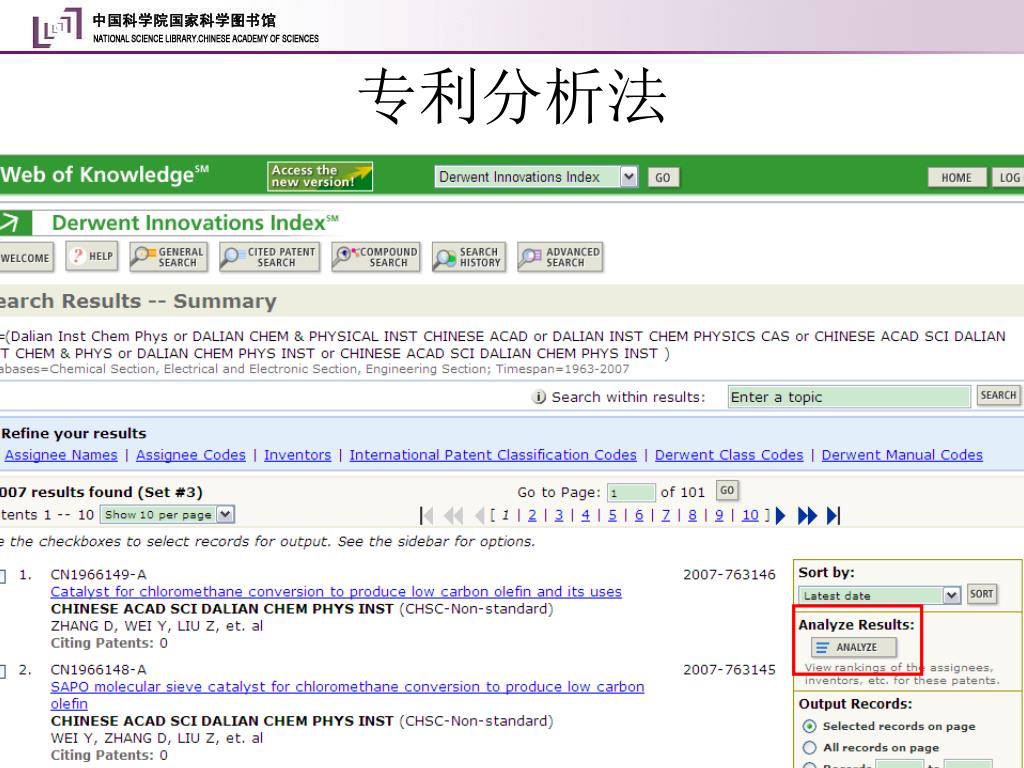Go to next results page arrow

(780, 515)
